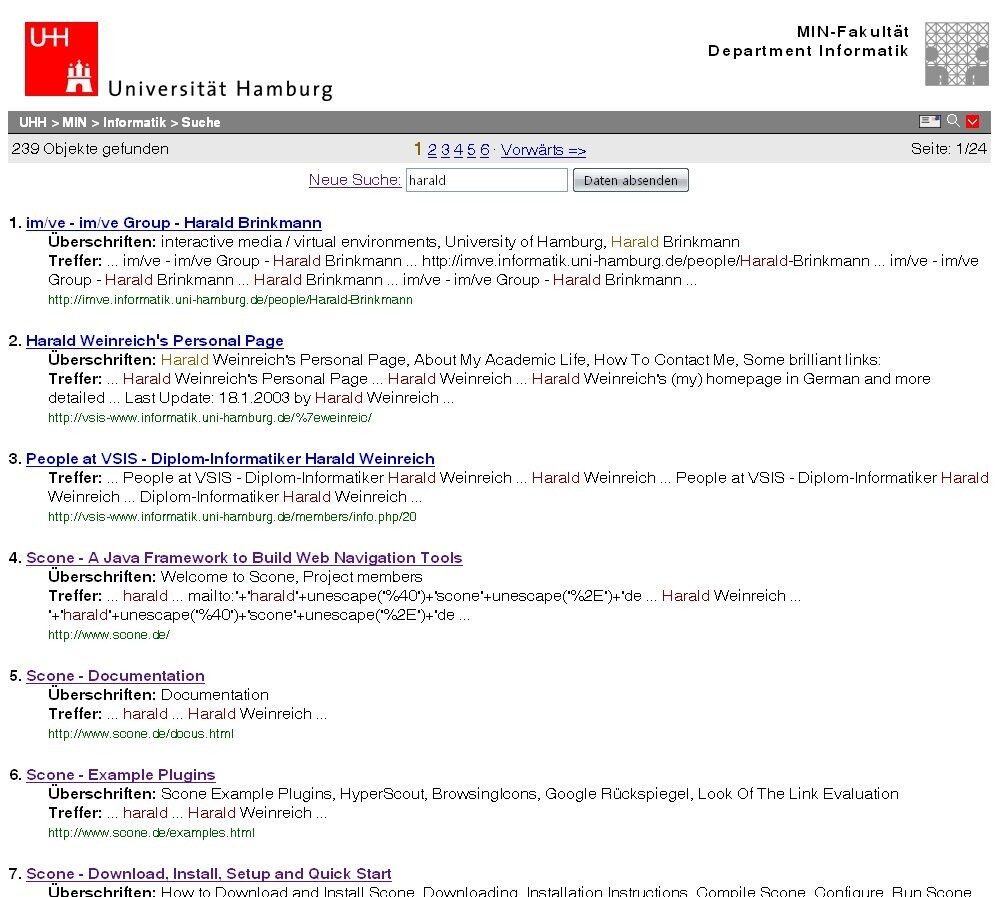Open results page 2
Image resolution: width=999 pixels, height=897 pixels.
pyautogui.click(x=432, y=150)
